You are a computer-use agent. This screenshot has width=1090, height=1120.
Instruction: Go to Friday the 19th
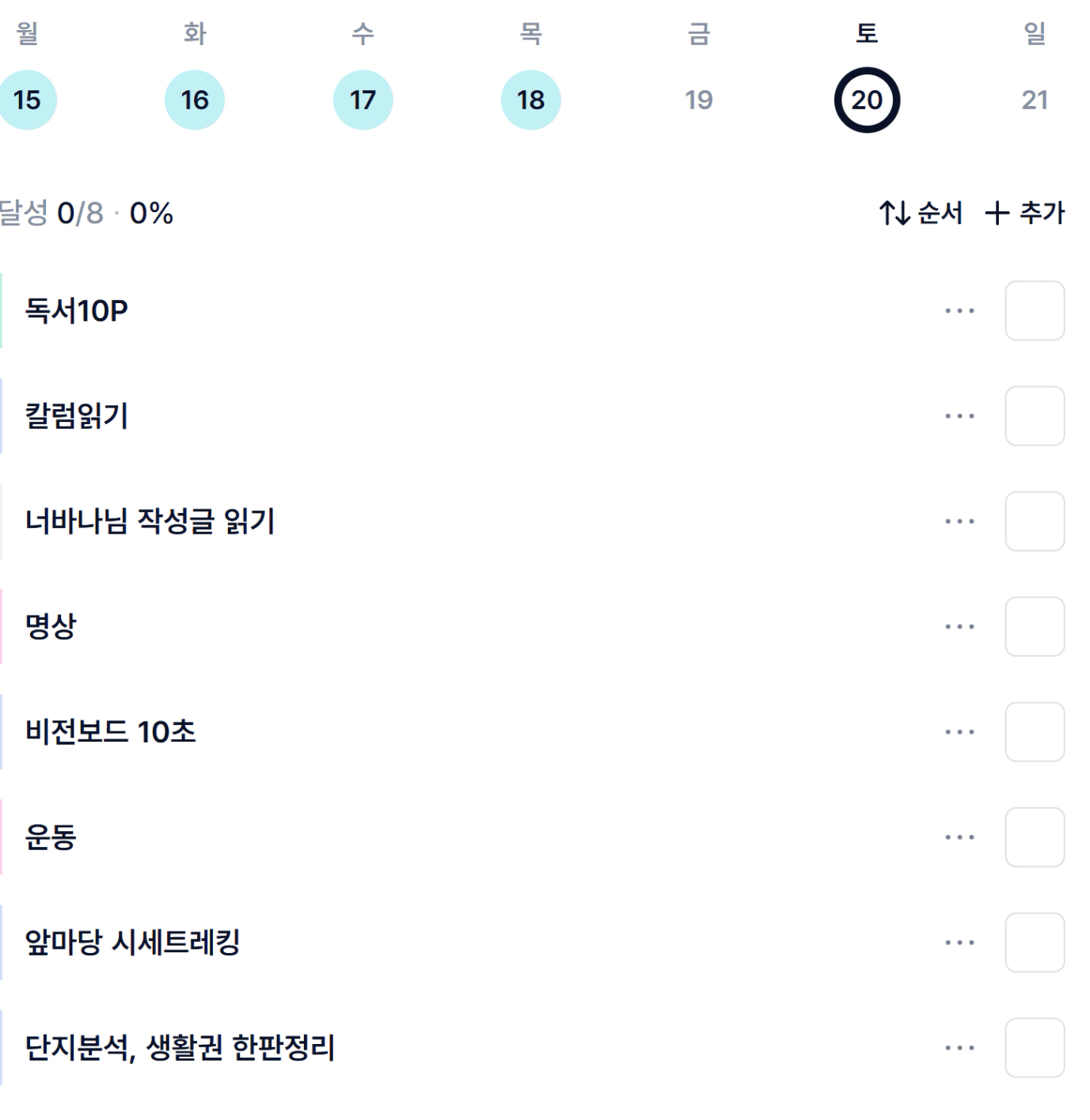pyautogui.click(x=698, y=101)
